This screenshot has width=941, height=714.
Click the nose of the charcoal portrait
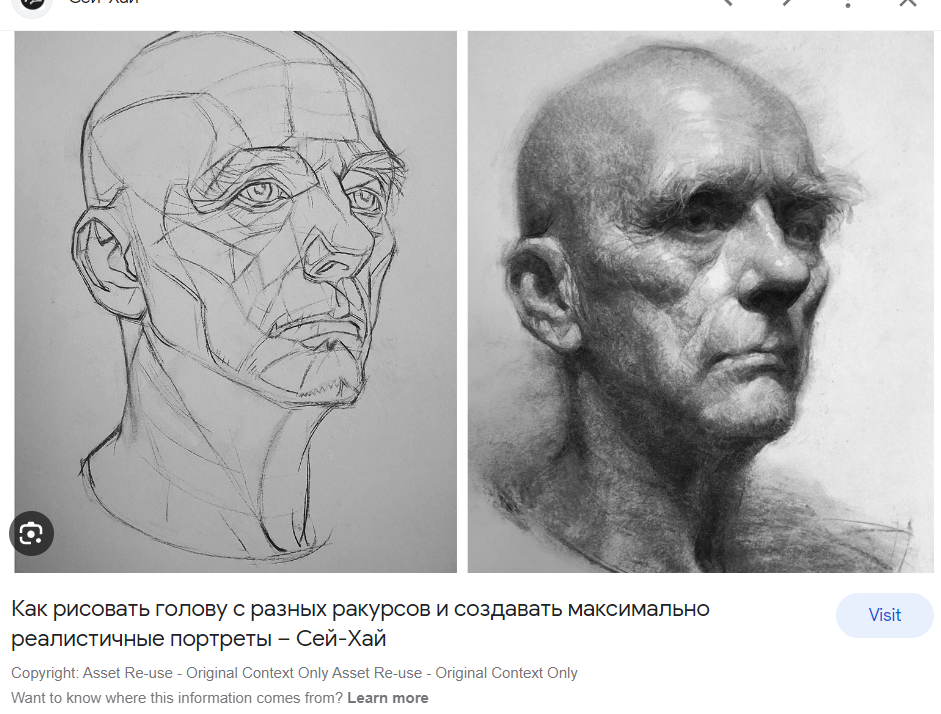pos(774,270)
